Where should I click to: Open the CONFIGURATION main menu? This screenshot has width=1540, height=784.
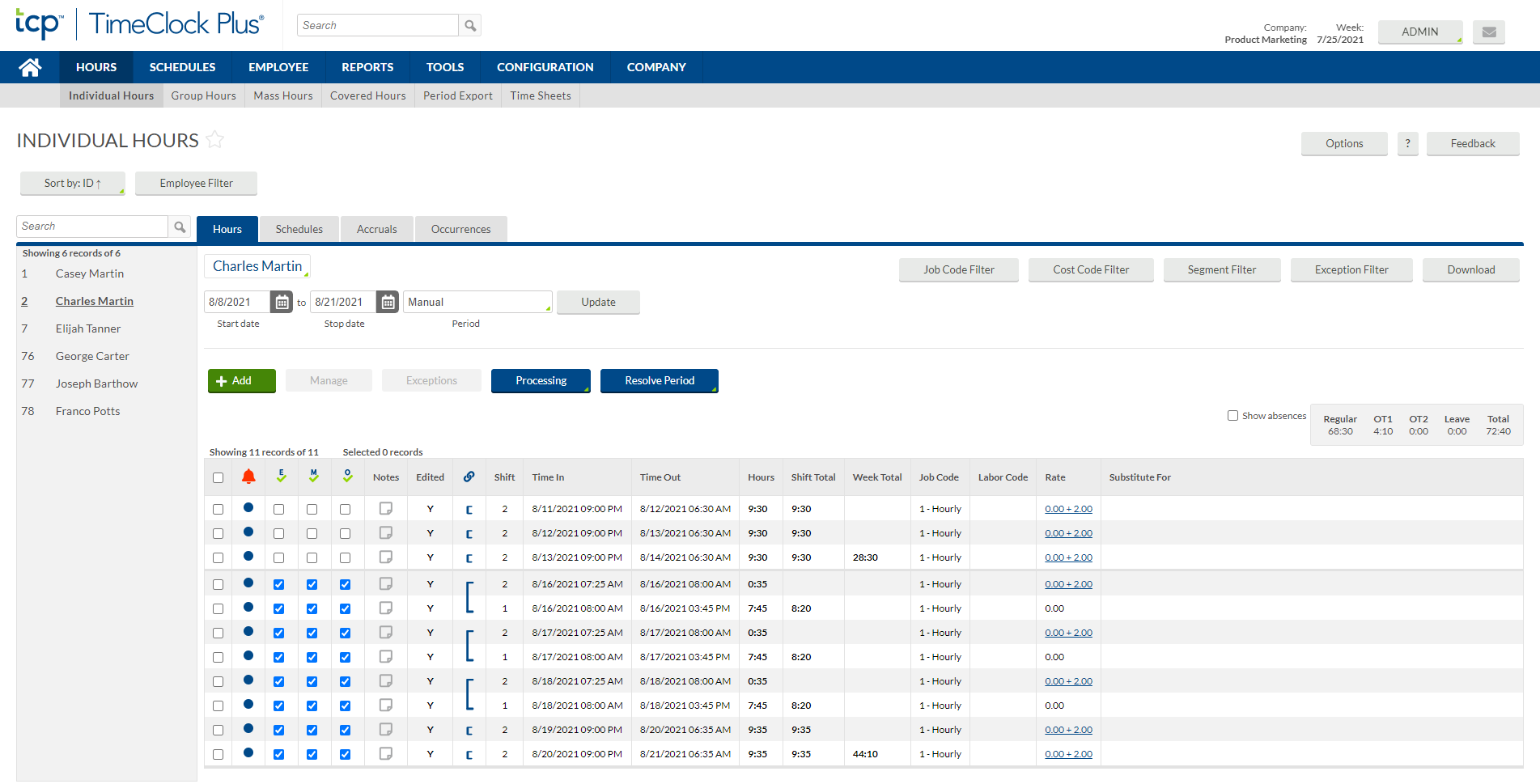[545, 67]
